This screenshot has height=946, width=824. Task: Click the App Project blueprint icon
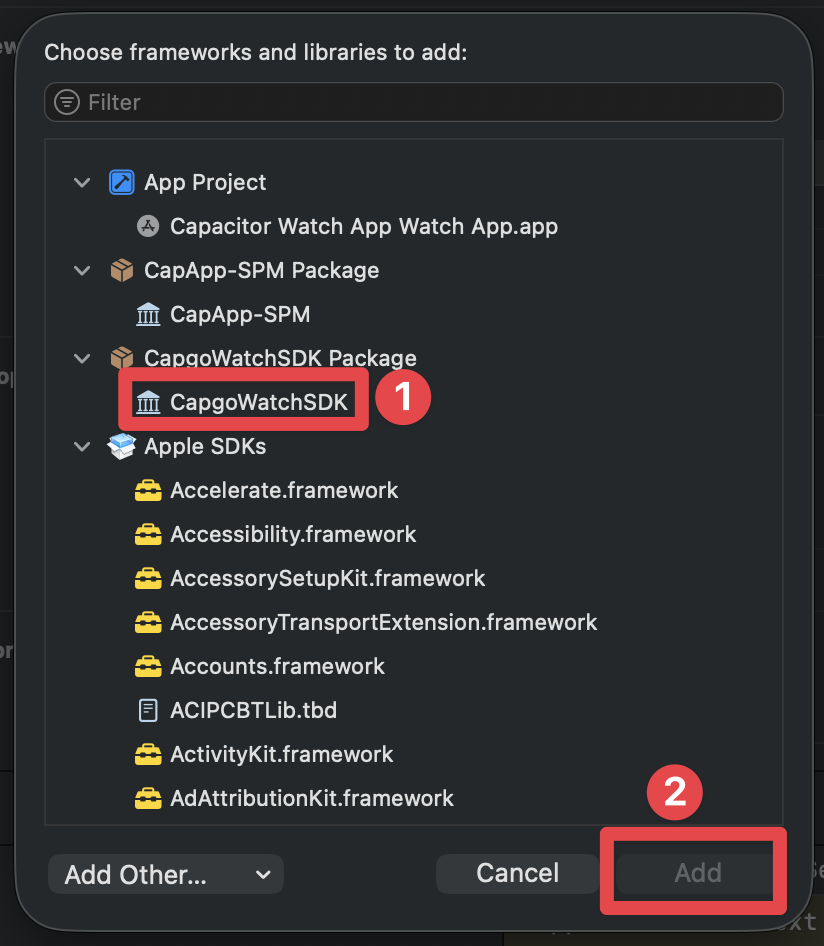click(122, 182)
